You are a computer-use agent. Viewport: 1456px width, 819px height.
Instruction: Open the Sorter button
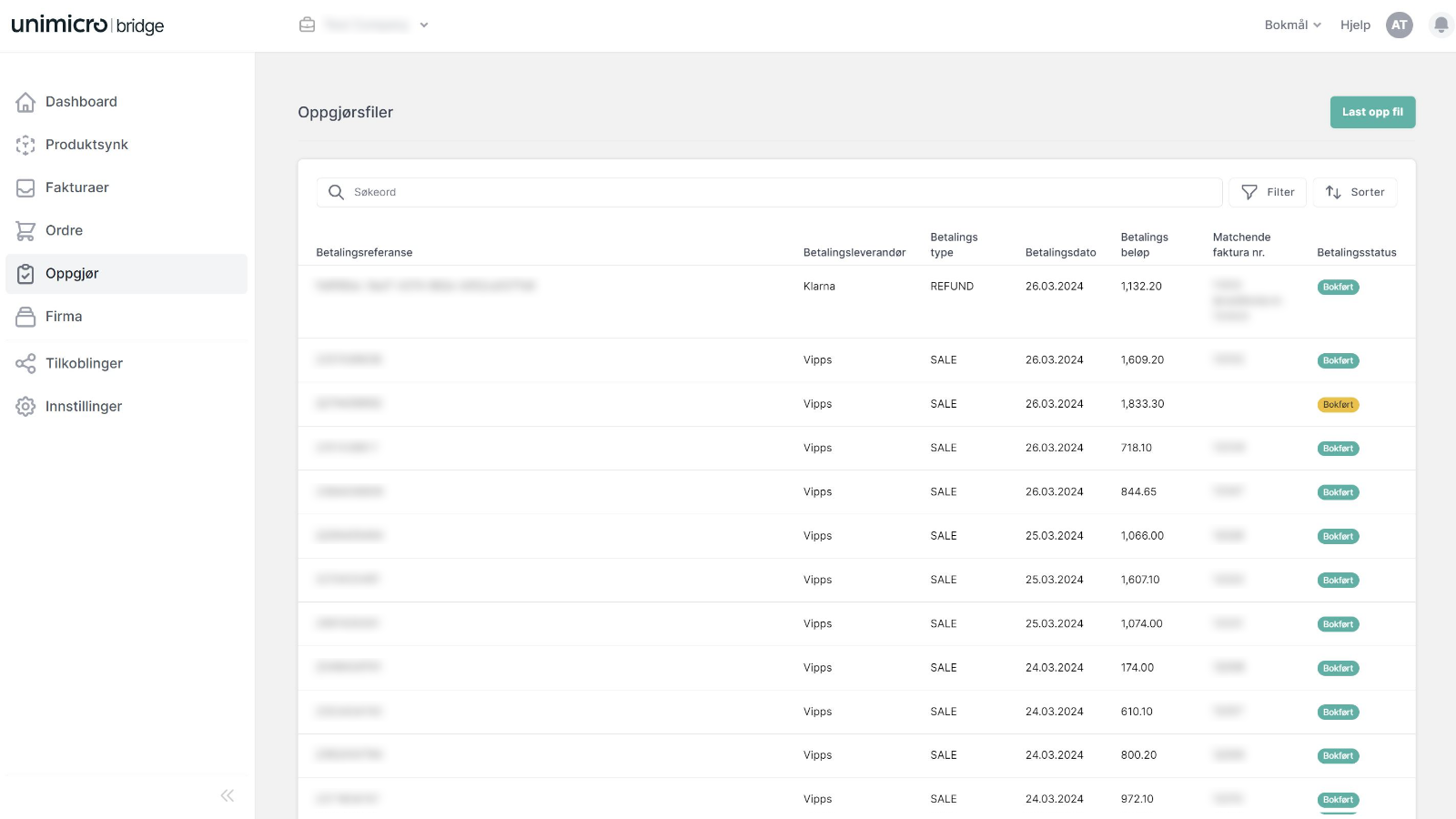[1355, 192]
